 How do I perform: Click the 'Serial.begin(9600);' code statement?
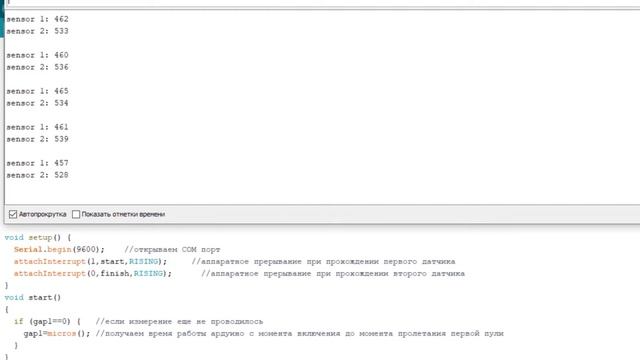[x=59, y=249]
